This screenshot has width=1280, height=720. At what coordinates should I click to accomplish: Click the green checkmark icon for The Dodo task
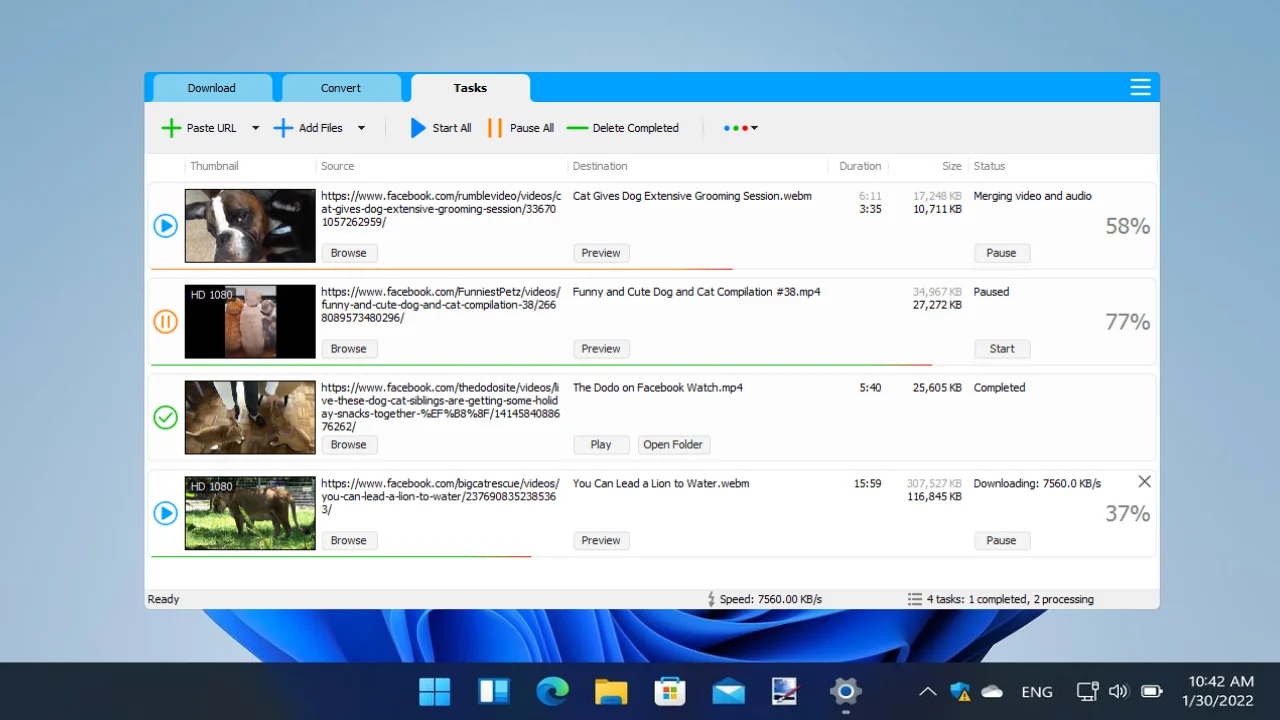[165, 417]
